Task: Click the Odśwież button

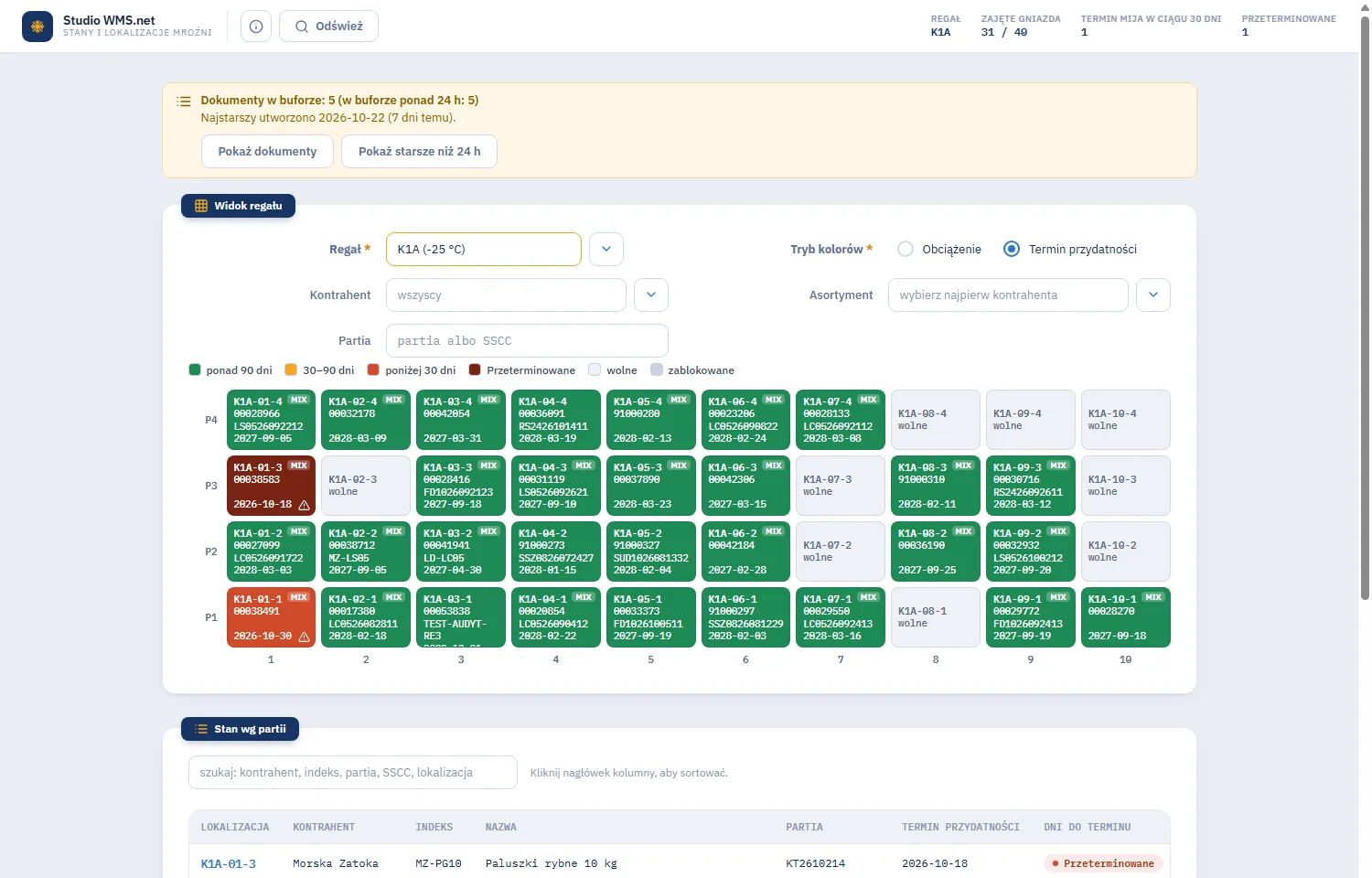Action: [x=328, y=27]
